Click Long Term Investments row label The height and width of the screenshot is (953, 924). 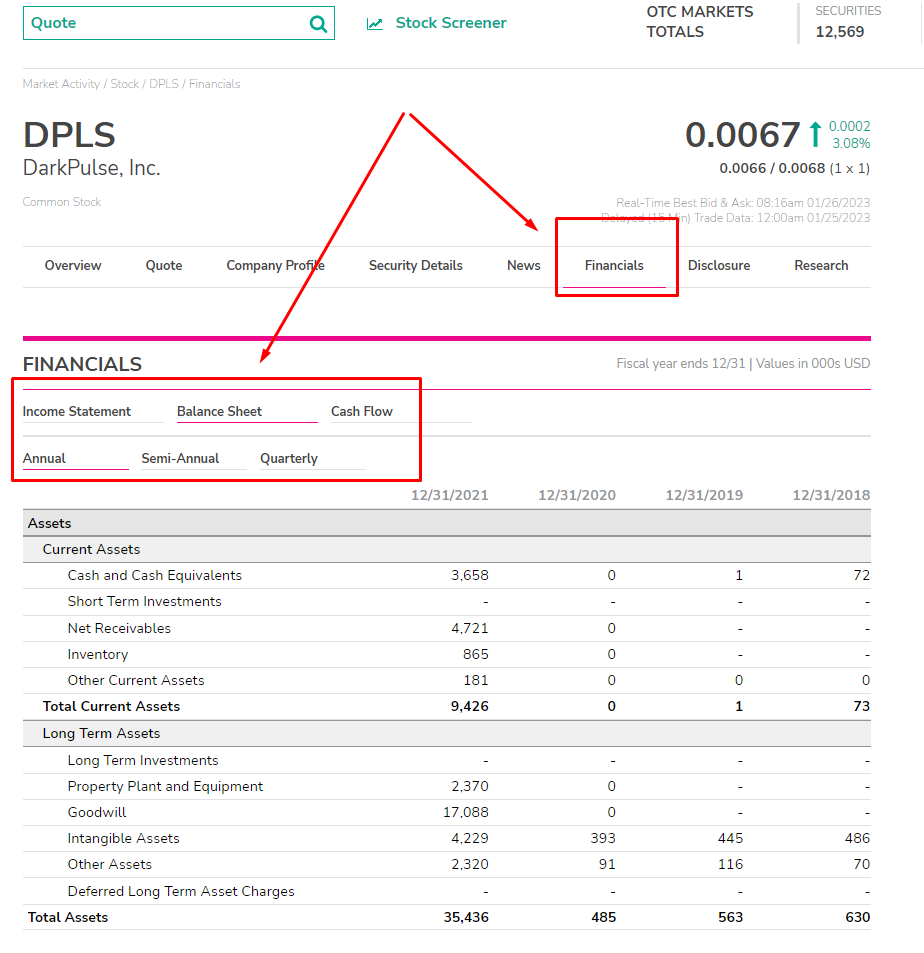143,760
